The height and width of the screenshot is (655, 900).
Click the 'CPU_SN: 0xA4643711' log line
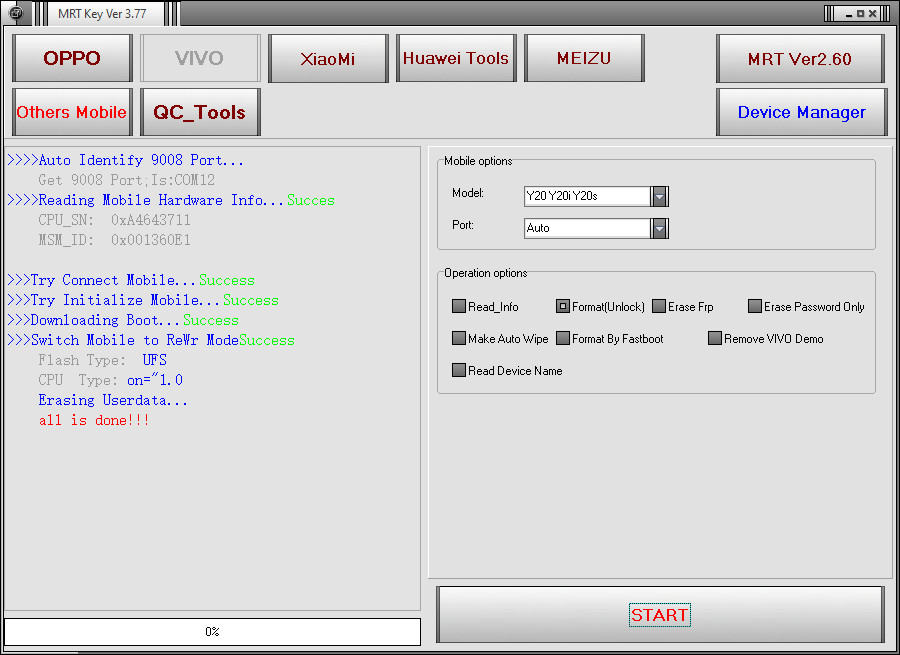(x=114, y=220)
